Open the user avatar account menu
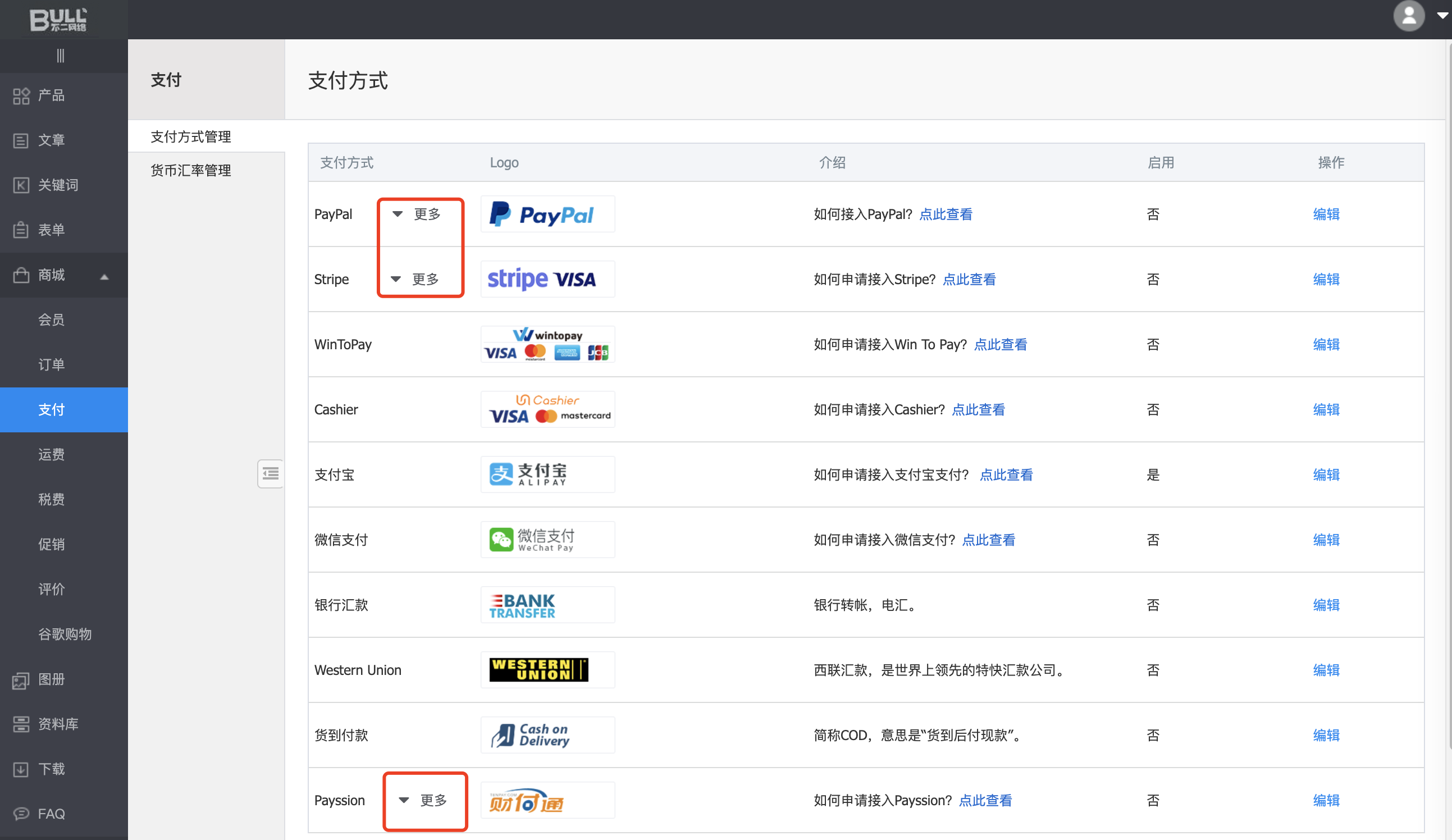Viewport: 1452px width, 840px height. point(1409,16)
